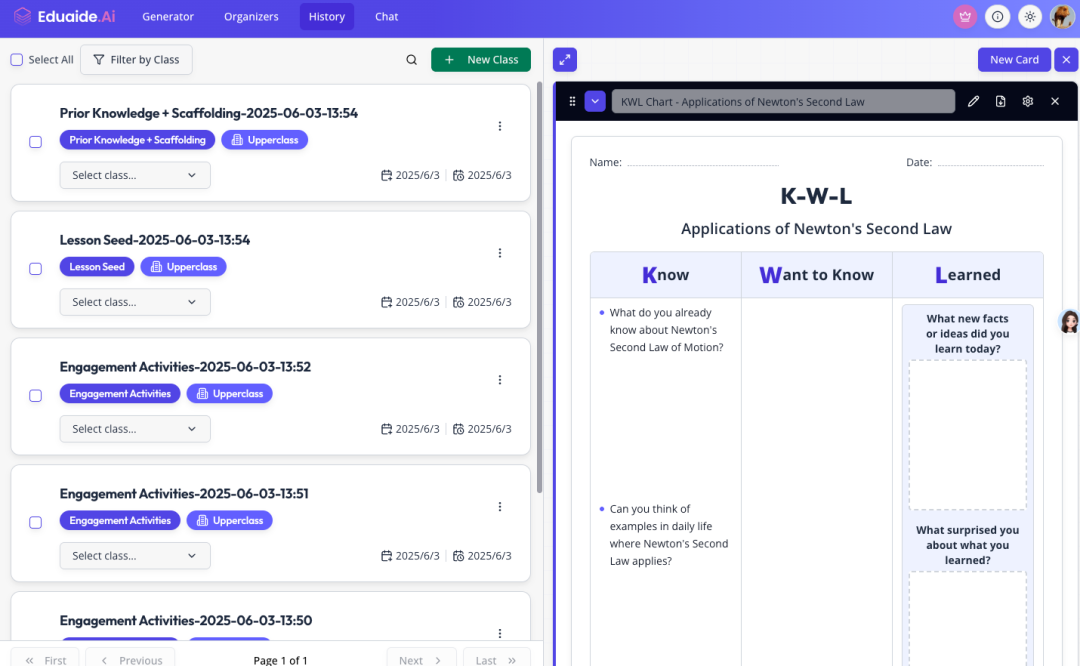This screenshot has width=1080, height=666.
Task: Enable the Select All checkbox
Action: (x=16, y=59)
